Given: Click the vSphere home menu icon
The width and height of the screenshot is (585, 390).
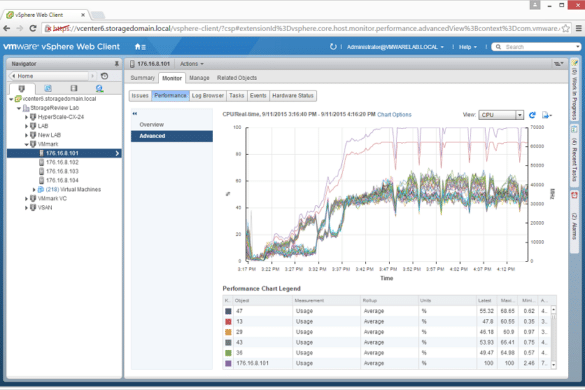Looking at the screenshot, I should [140, 47].
